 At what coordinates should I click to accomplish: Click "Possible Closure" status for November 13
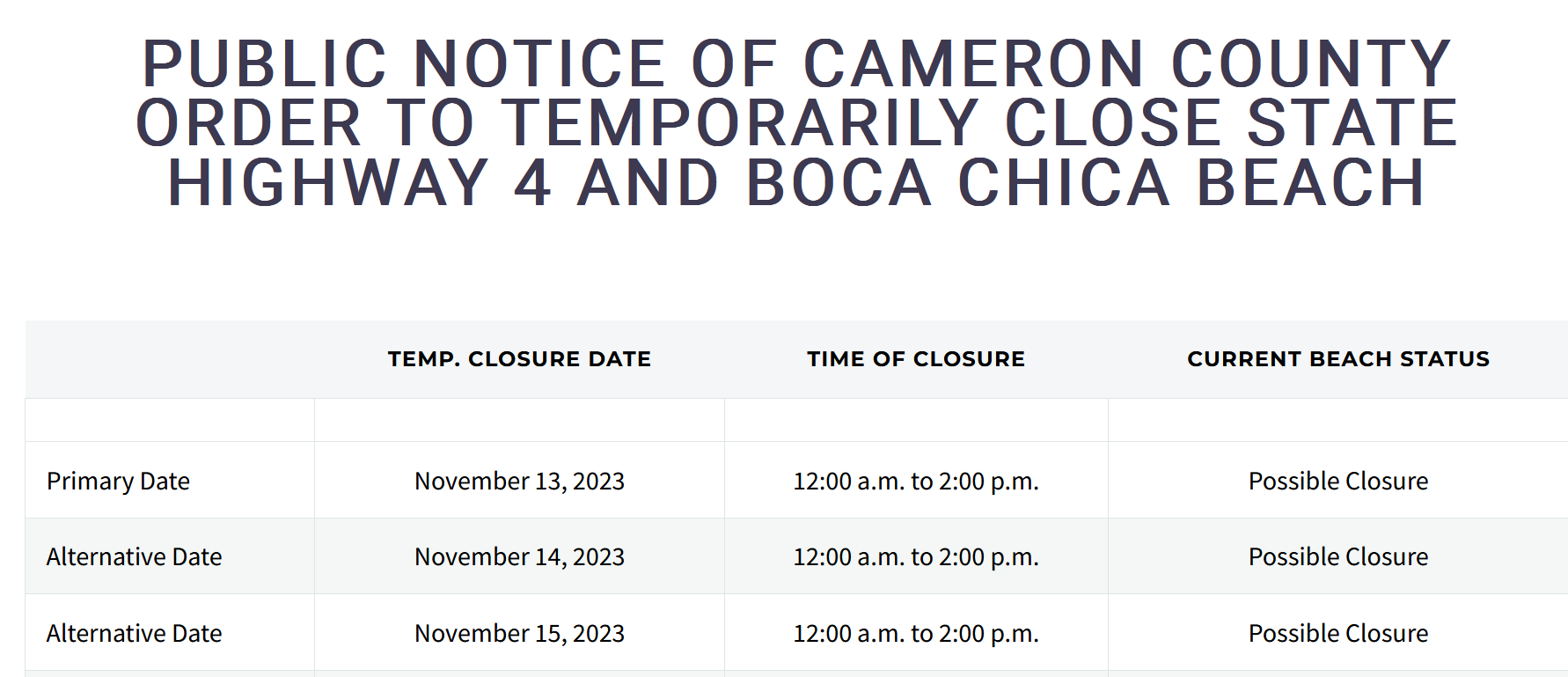[1337, 482]
